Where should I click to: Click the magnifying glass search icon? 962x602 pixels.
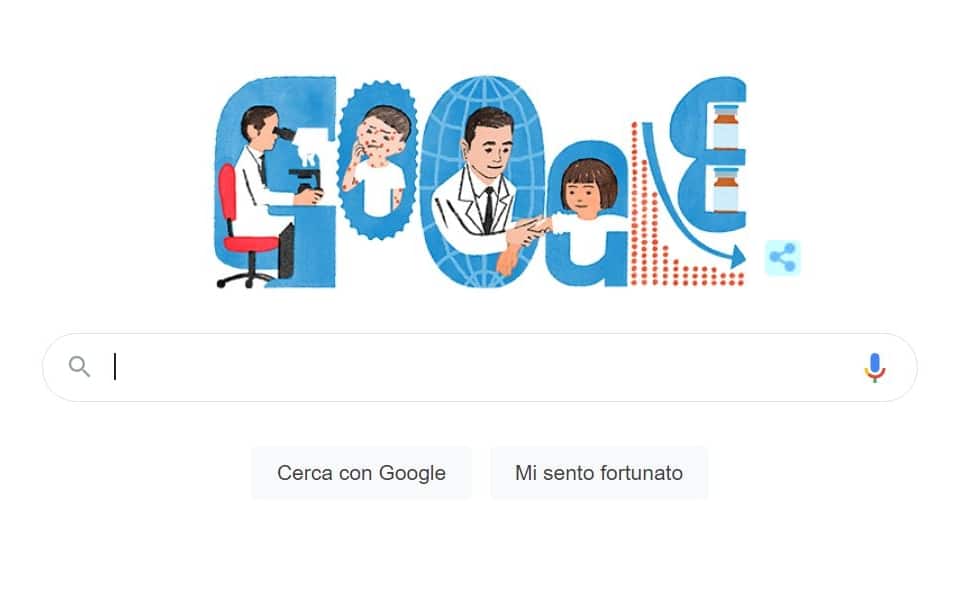click(80, 367)
